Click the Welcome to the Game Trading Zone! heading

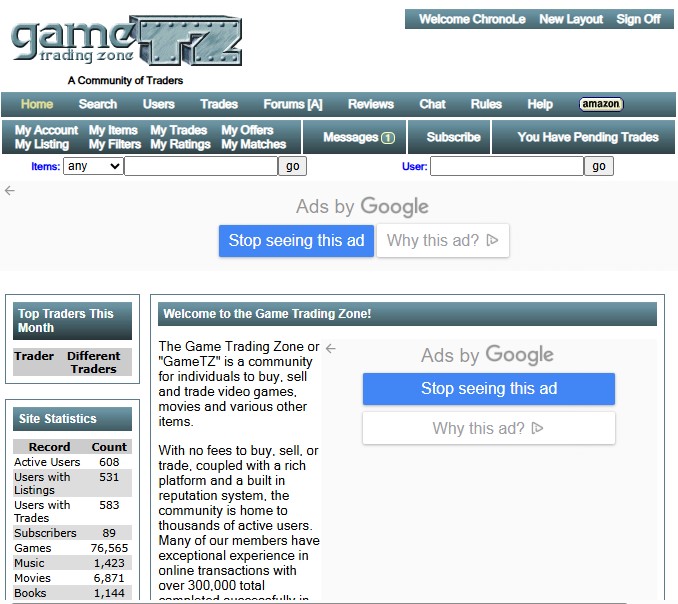click(267, 313)
